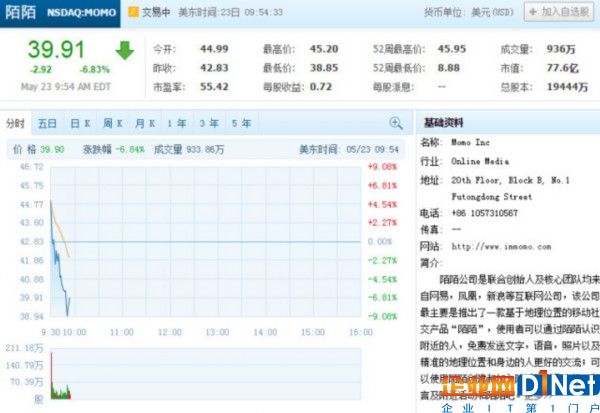Click the current price 39.91
This screenshot has height=413, width=600.
56,49
